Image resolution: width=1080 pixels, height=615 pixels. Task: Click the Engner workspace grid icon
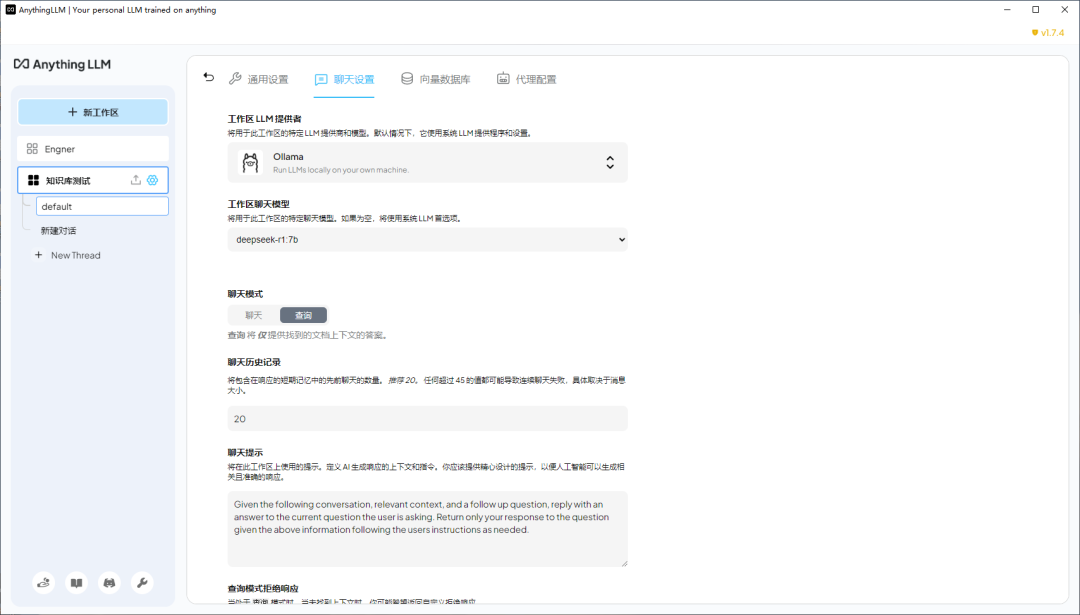click(x=32, y=149)
